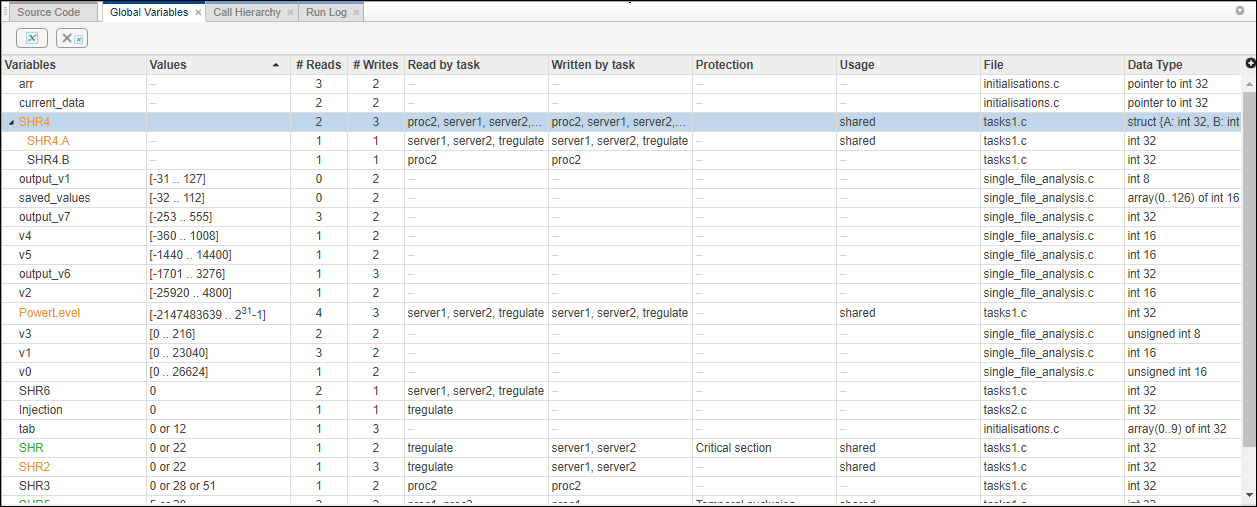Sort by the Protection column header

[x=724, y=65]
